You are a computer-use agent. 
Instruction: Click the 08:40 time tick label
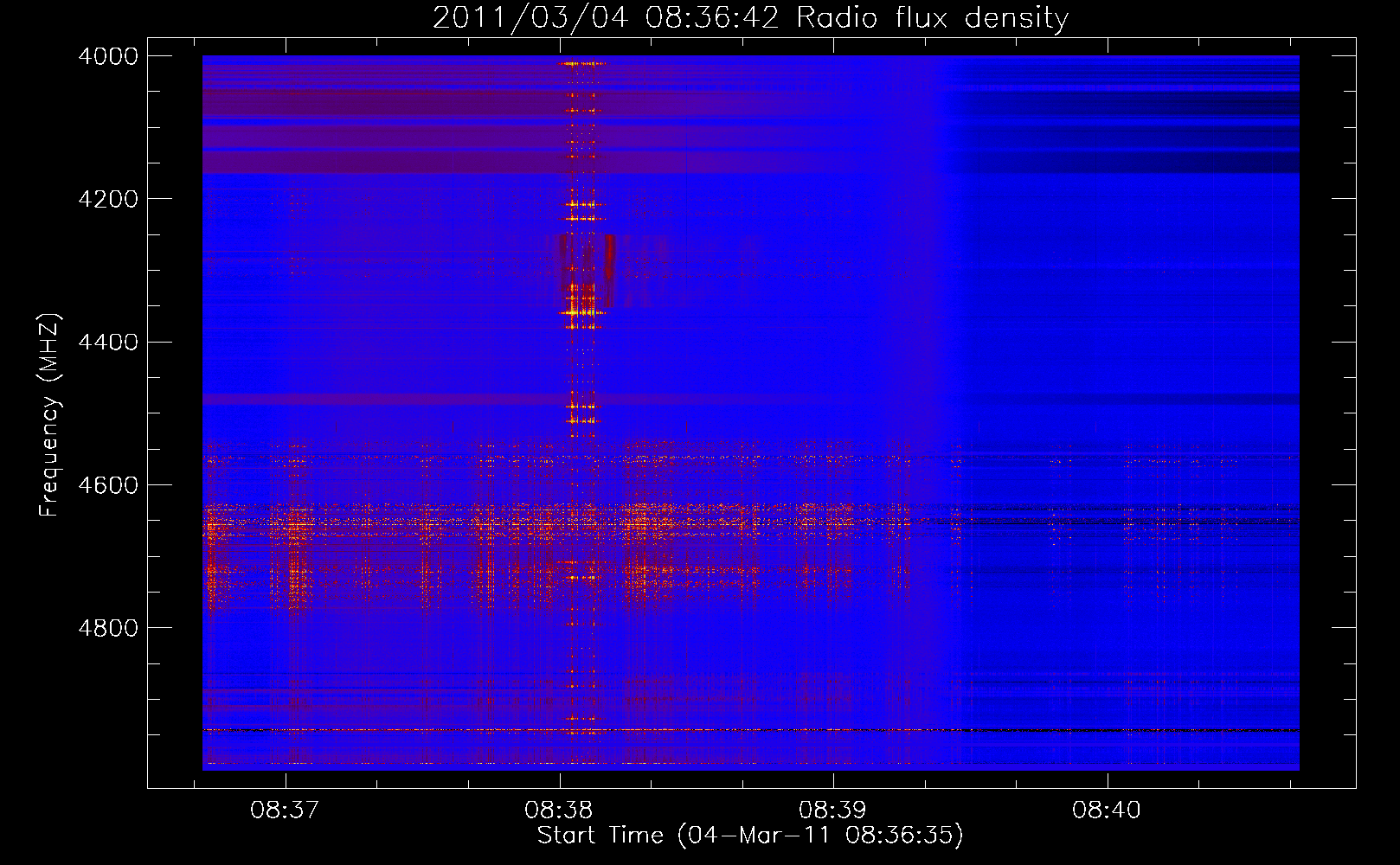1107,811
